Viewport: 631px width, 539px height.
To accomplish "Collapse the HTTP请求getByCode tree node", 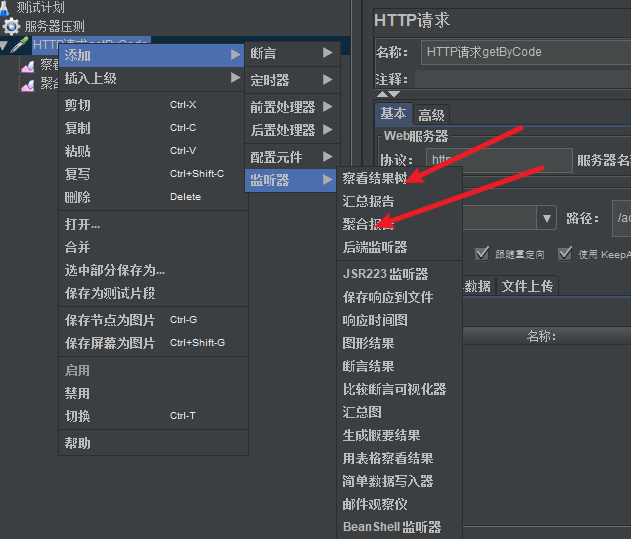I will point(4,45).
